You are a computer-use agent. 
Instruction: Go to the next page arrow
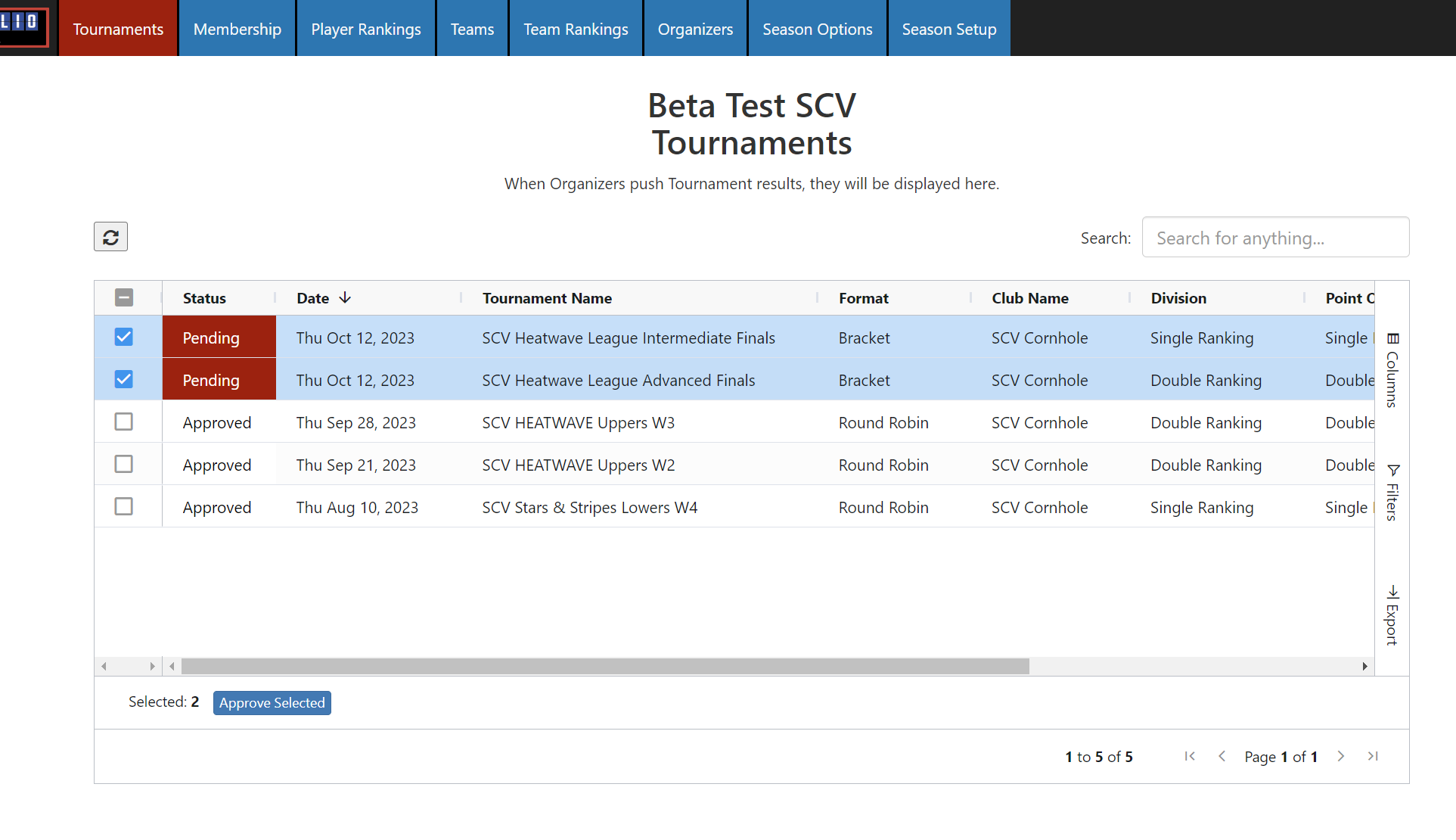(x=1341, y=756)
